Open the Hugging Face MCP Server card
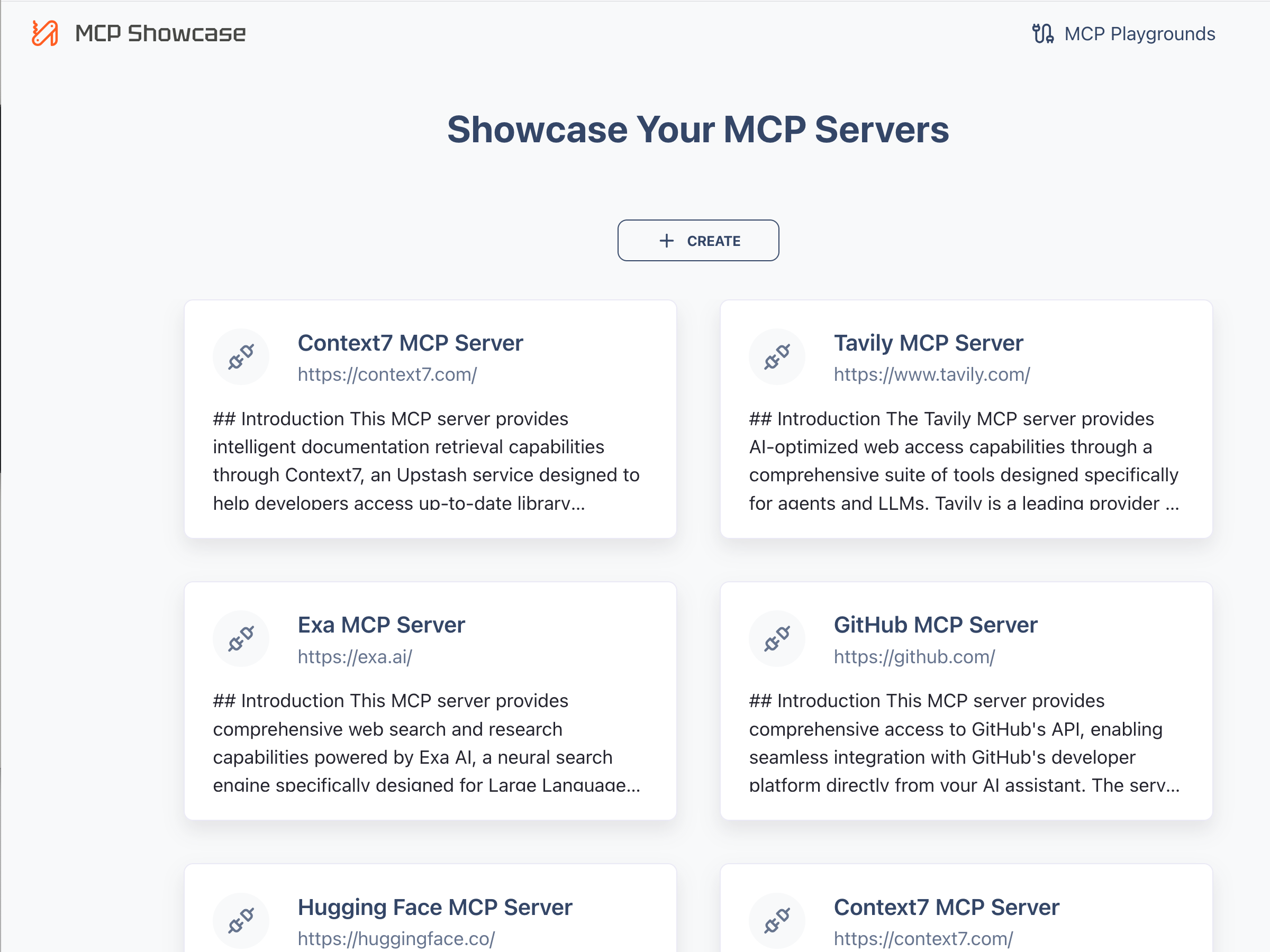Screen dimensions: 1270x952 434,907
